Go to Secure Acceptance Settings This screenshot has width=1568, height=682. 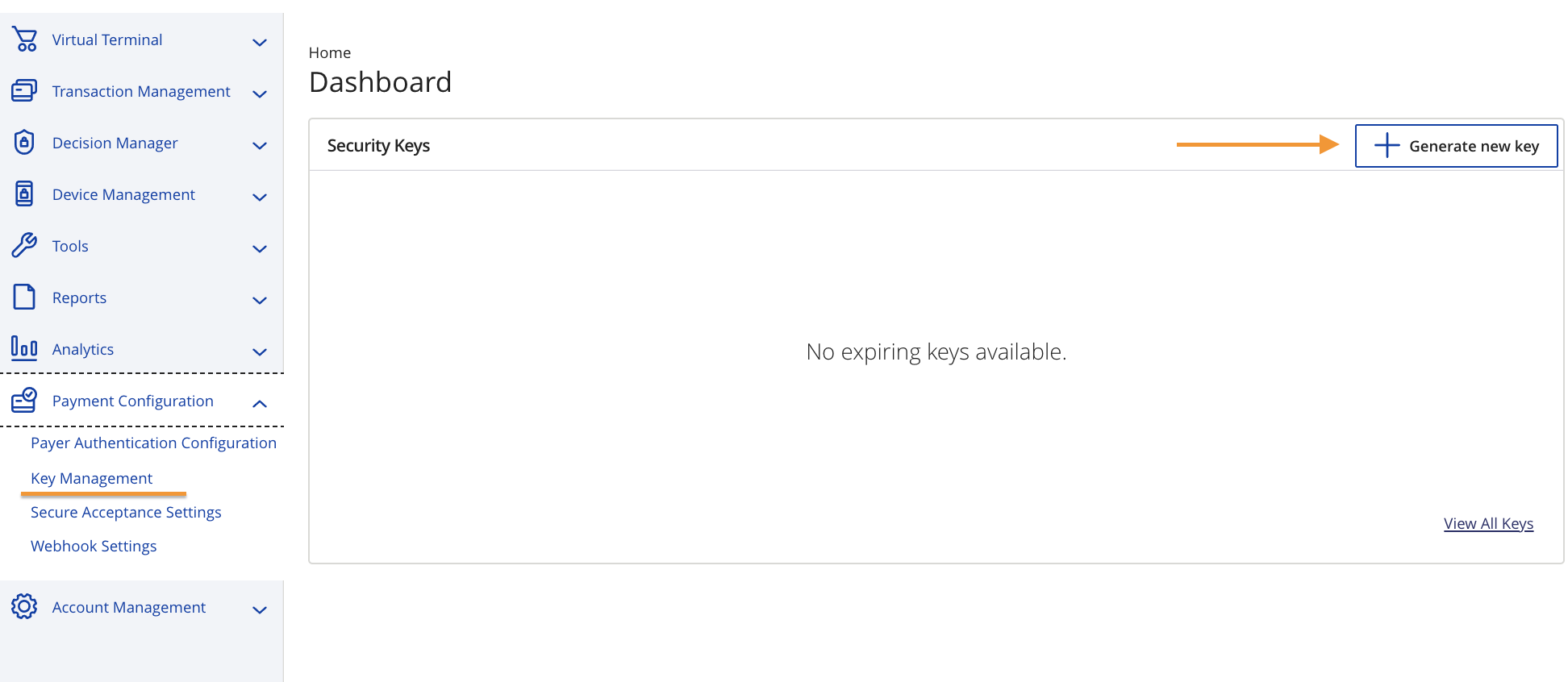[126, 512]
